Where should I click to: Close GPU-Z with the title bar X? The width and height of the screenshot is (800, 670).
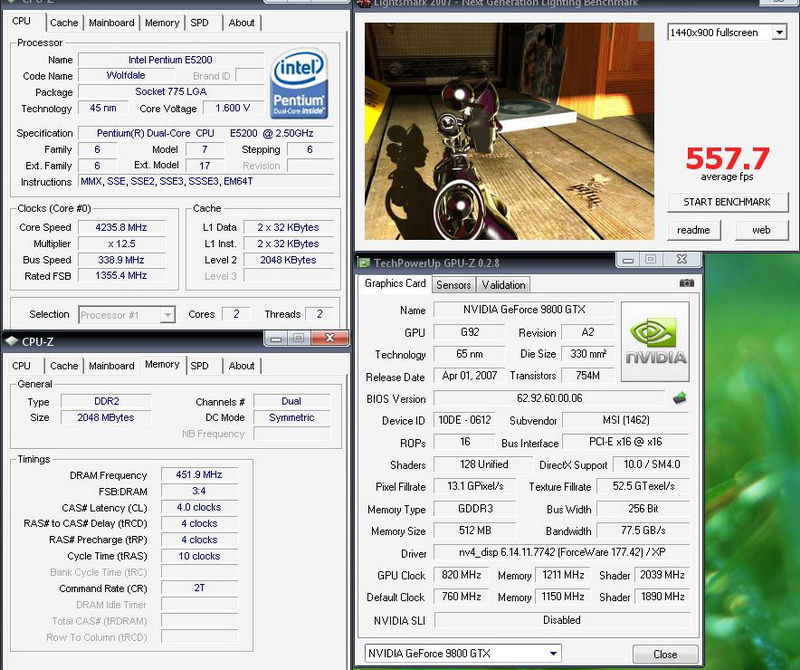coord(682,260)
